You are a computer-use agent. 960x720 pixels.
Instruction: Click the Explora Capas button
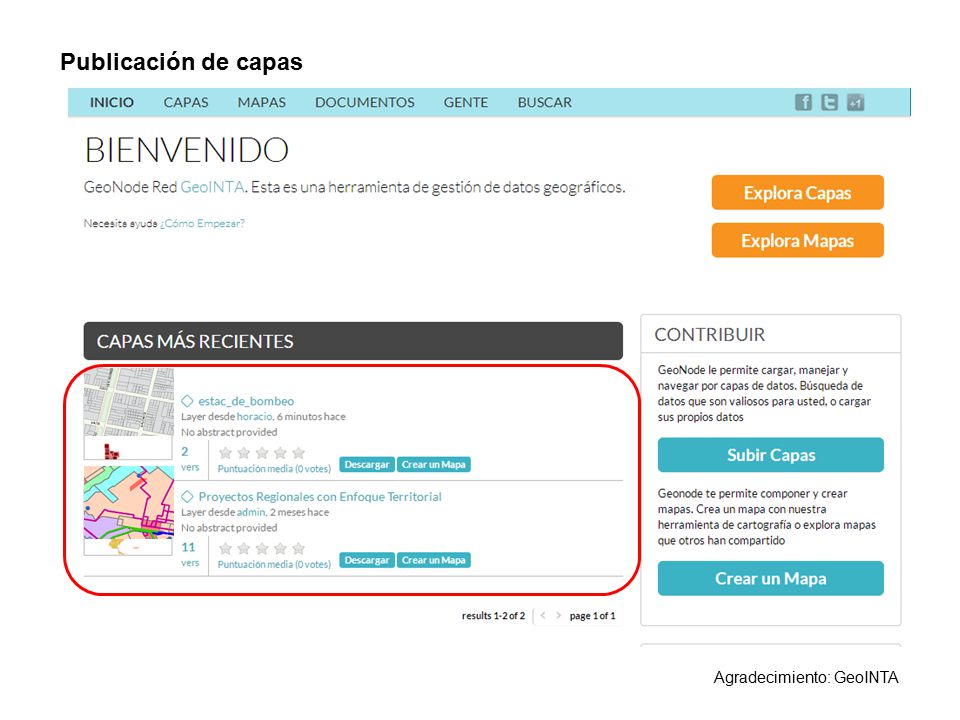coord(797,192)
